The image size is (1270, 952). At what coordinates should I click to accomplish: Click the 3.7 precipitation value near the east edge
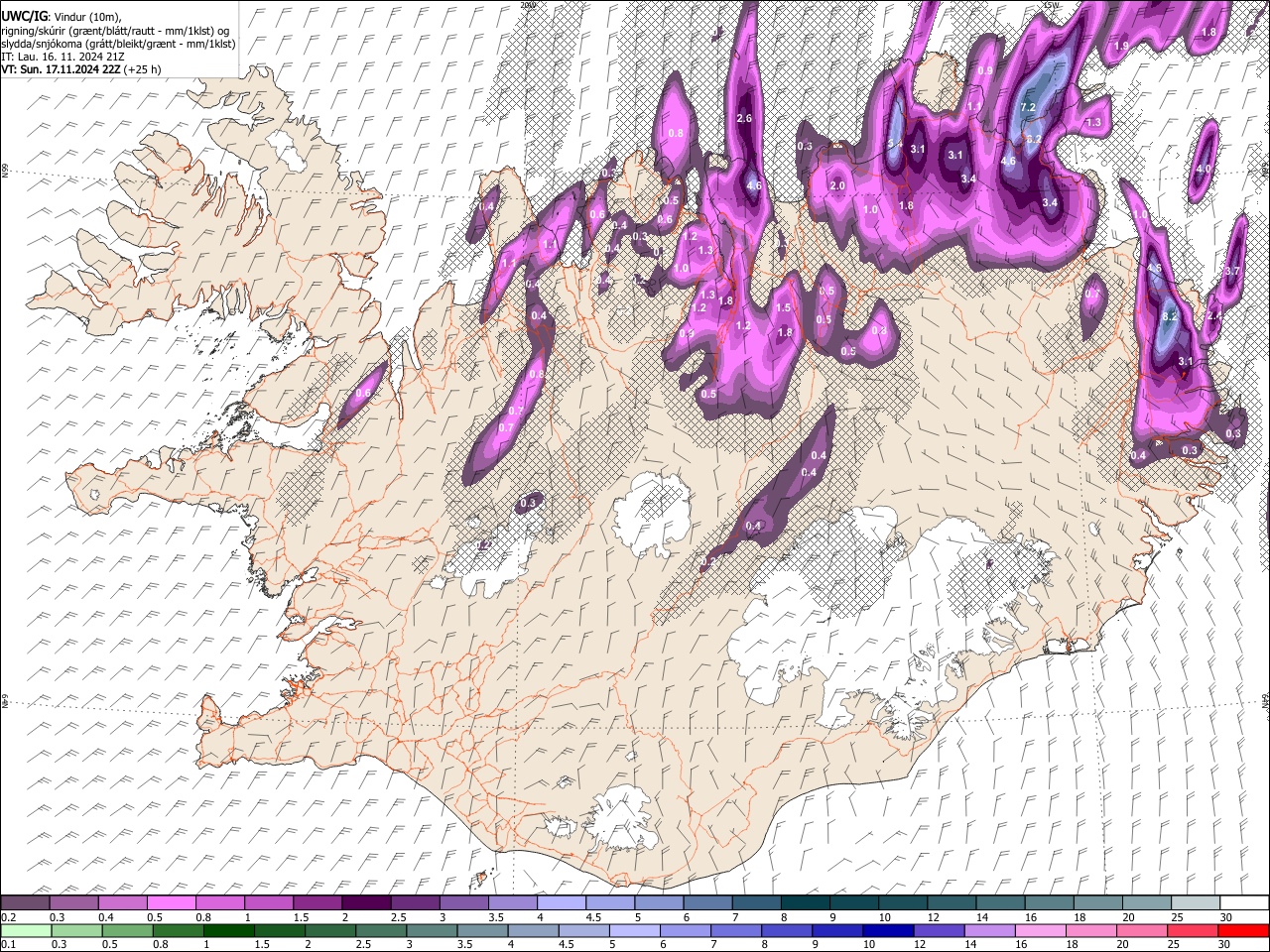(x=1233, y=271)
